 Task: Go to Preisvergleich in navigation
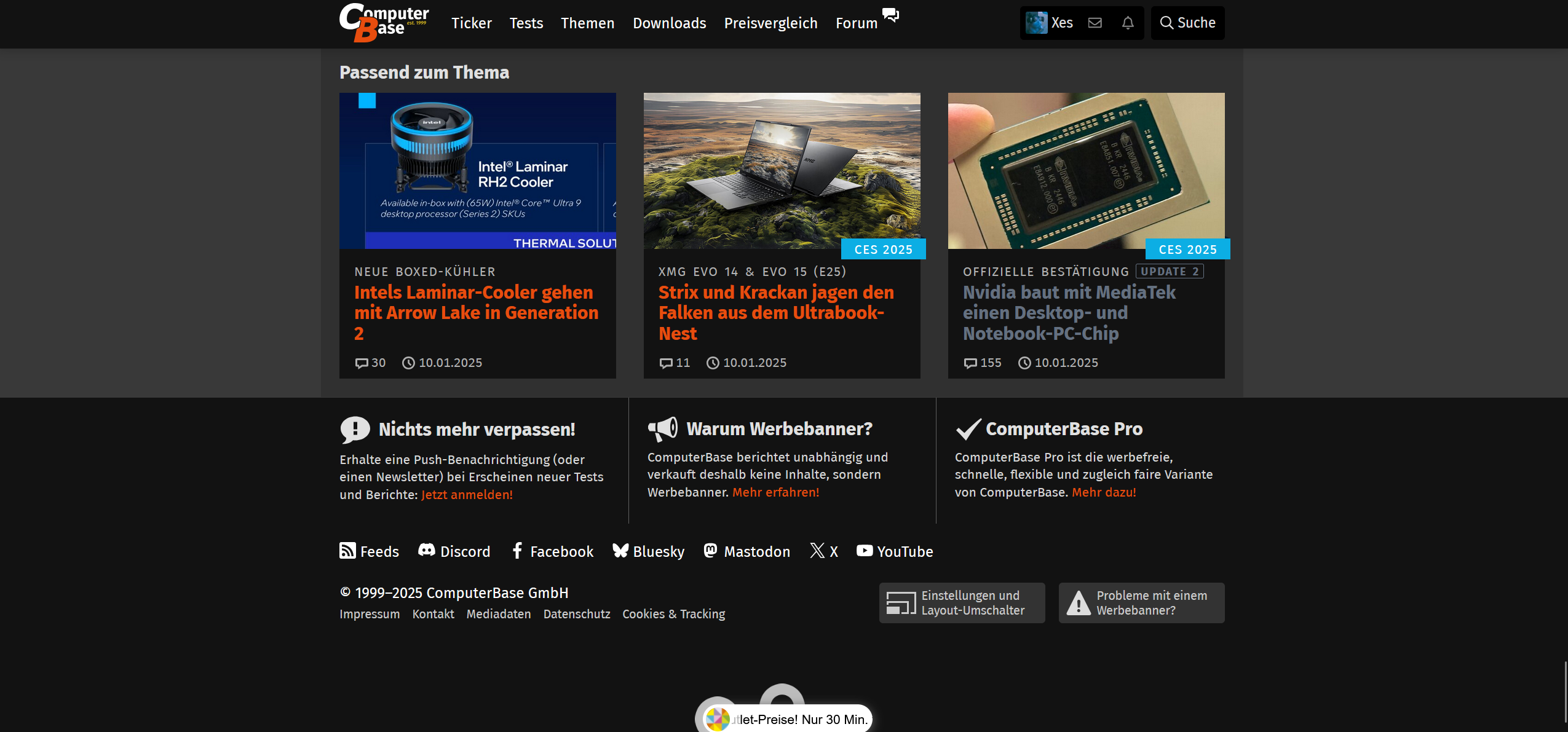(x=770, y=23)
